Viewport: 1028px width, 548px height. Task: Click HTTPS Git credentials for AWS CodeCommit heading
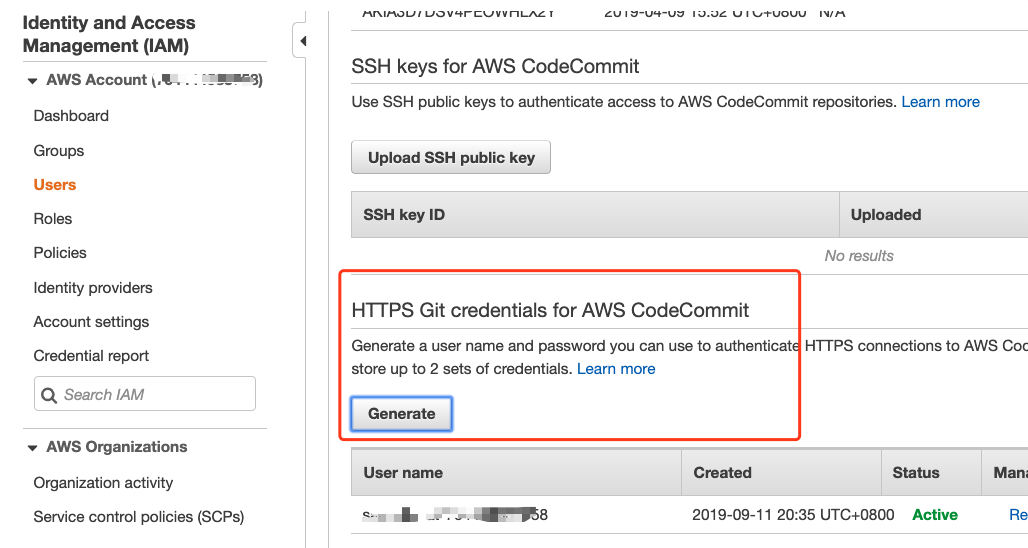(550, 310)
